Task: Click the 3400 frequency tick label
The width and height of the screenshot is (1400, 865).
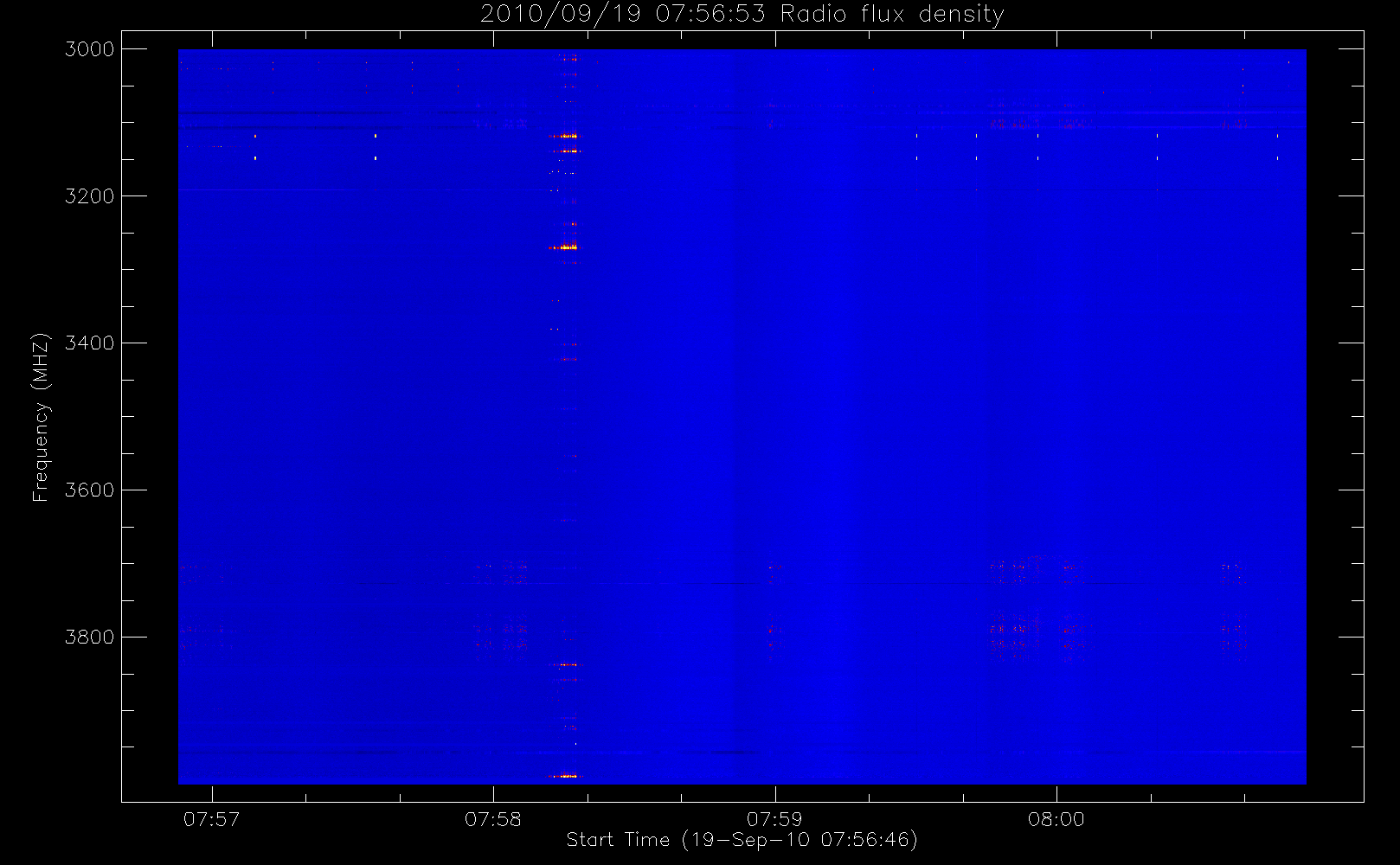Action: (x=90, y=343)
